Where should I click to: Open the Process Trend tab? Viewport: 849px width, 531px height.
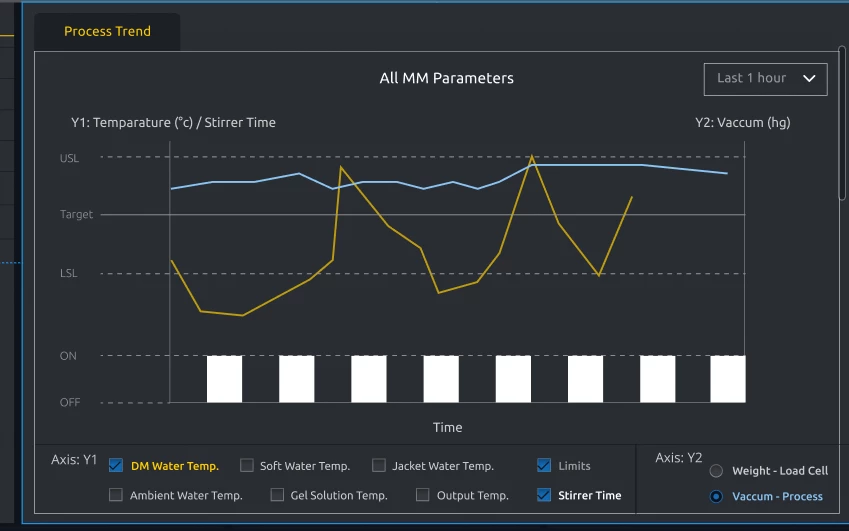coord(107,31)
